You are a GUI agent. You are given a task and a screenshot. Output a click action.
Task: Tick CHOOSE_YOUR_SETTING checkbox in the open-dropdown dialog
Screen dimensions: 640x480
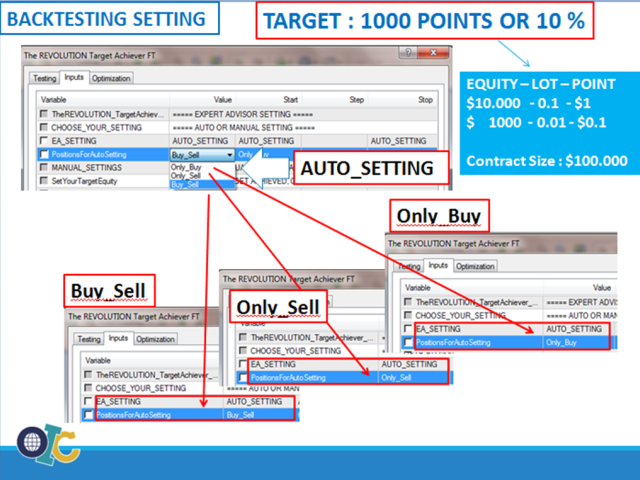click(44, 127)
